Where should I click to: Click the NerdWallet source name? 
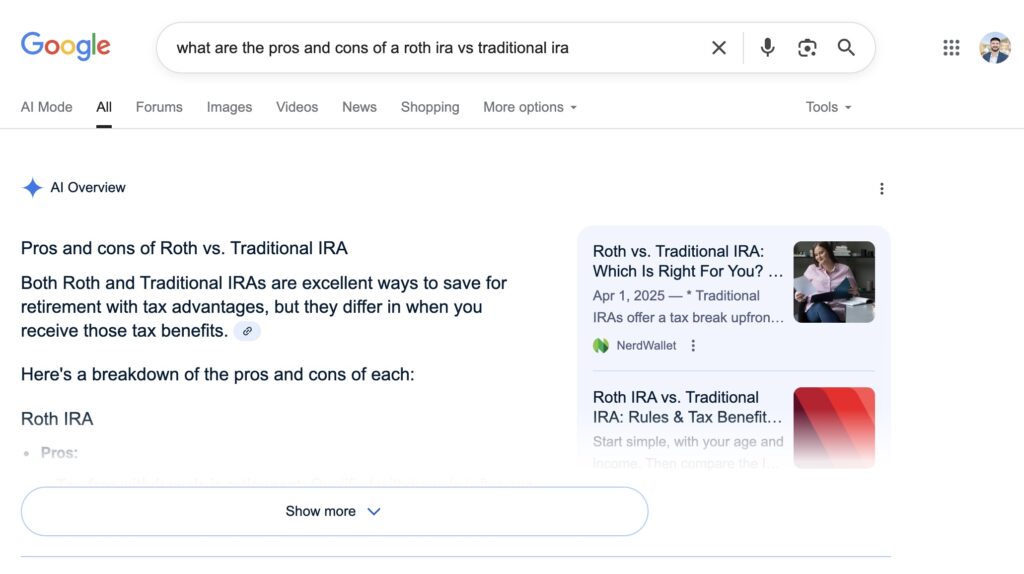tap(646, 345)
